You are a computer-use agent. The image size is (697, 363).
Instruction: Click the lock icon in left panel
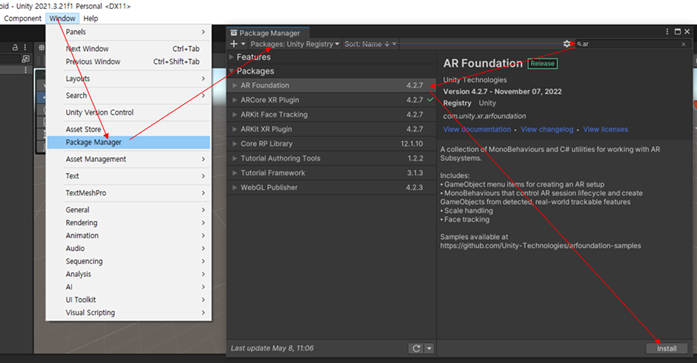[15, 47]
